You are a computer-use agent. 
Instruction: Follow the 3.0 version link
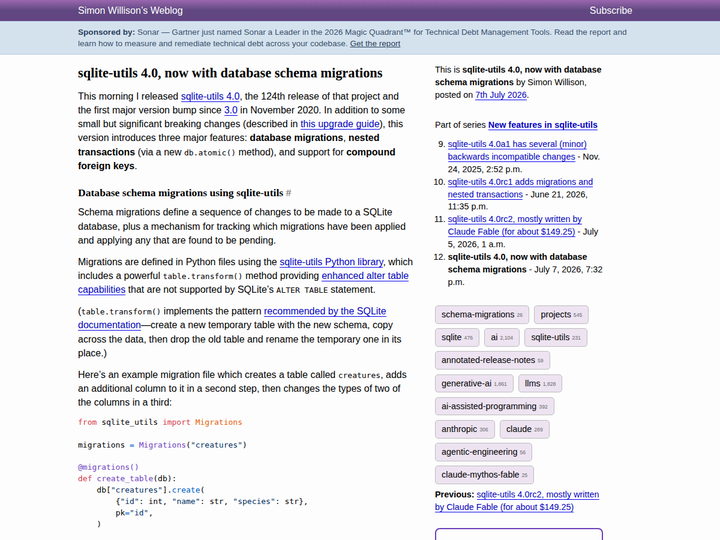[231, 110]
